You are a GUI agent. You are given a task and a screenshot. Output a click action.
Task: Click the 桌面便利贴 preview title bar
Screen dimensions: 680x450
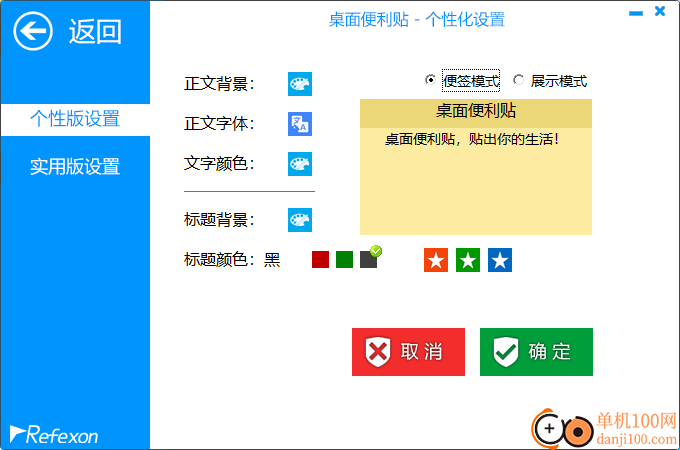click(476, 113)
